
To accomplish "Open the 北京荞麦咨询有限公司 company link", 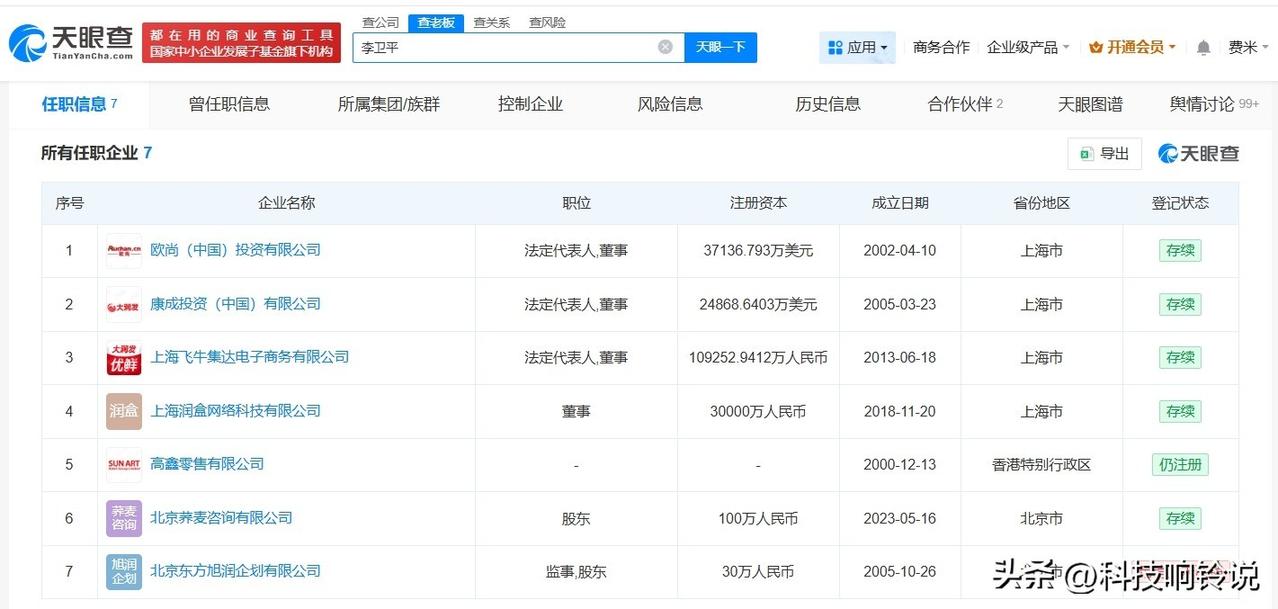I will pyautogui.click(x=222, y=518).
